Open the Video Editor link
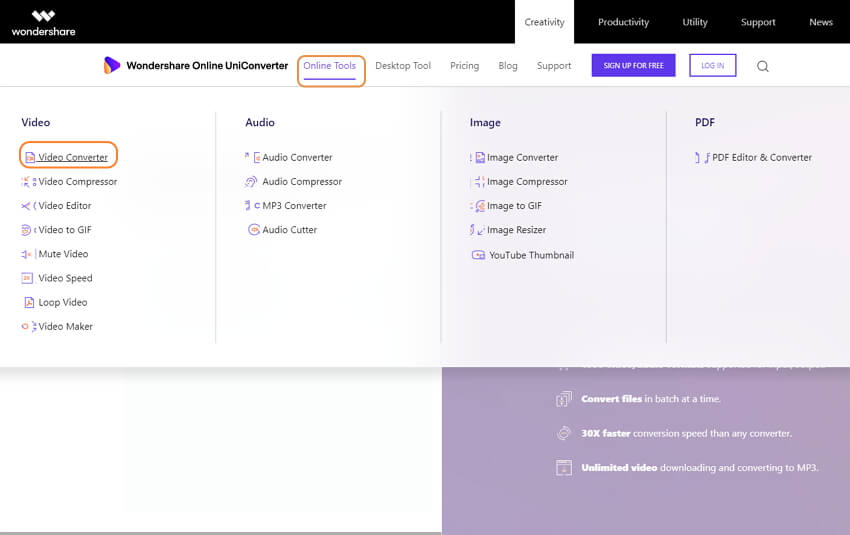850x535 pixels. coord(65,205)
